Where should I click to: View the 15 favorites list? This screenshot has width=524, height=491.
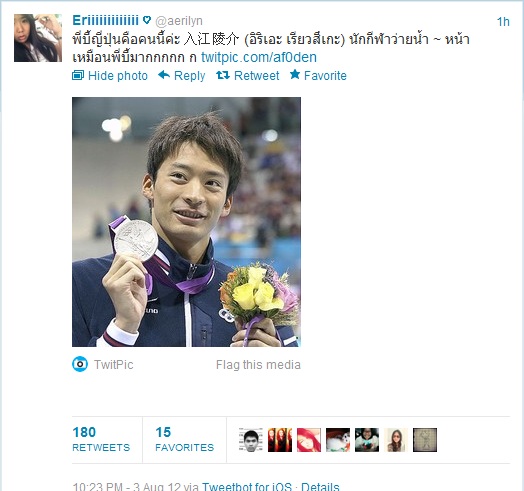(184, 440)
